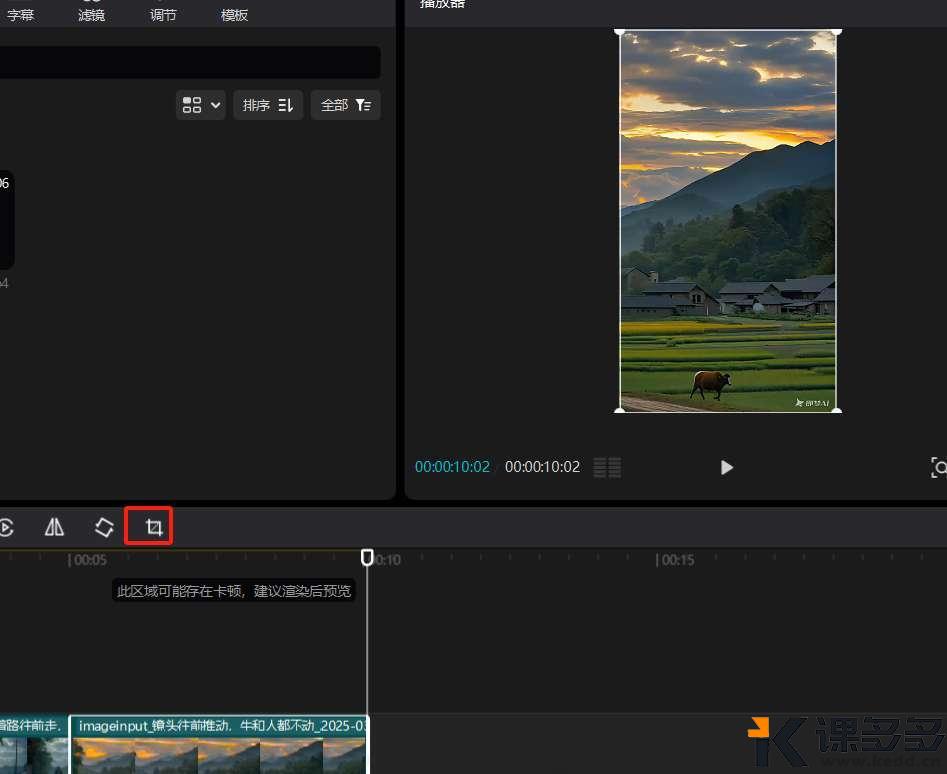Viewport: 947px width, 774px height.
Task: Click the 00:15 mark on timeline ruler
Action: (676, 560)
